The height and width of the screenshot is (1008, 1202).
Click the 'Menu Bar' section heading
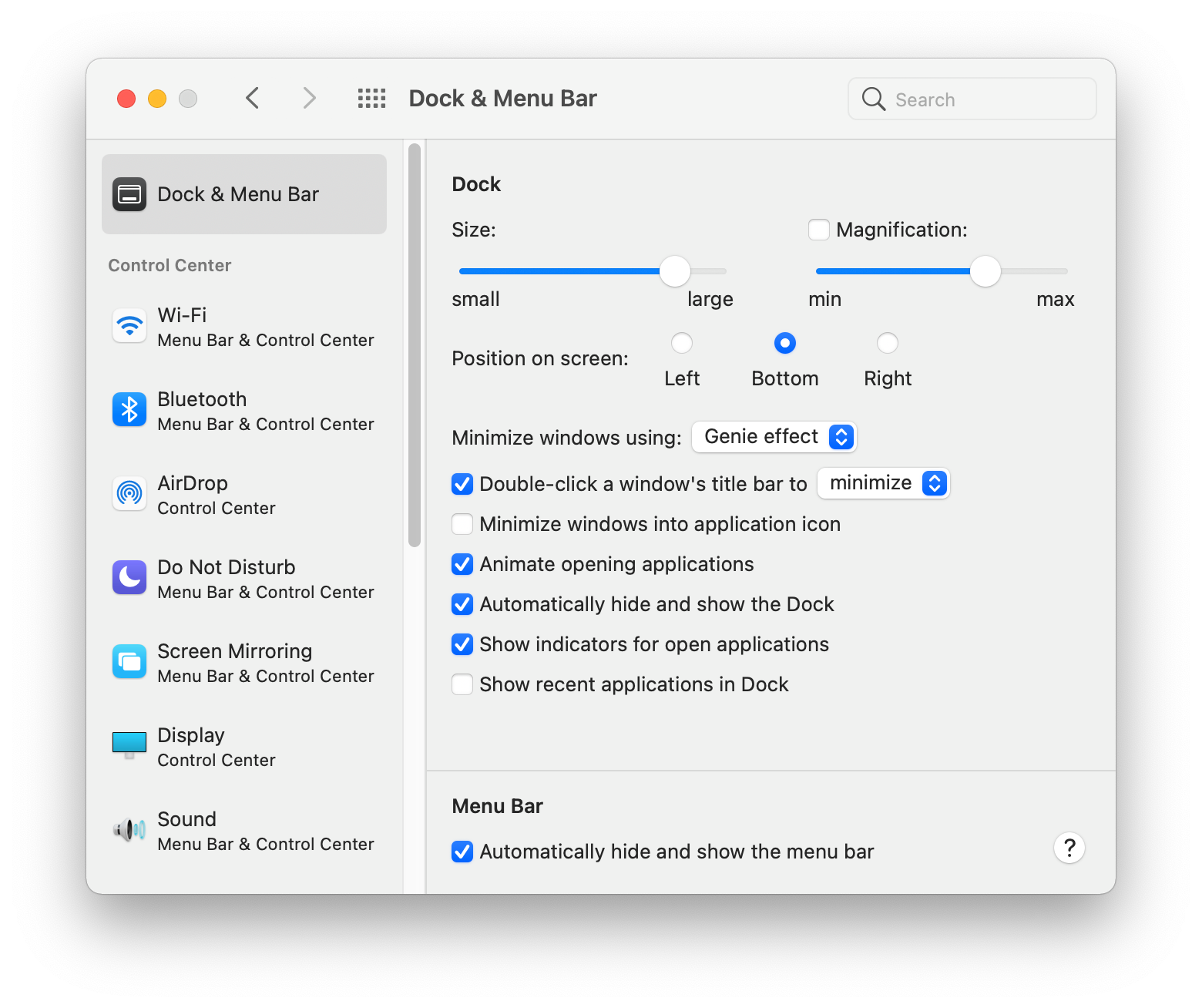point(498,806)
